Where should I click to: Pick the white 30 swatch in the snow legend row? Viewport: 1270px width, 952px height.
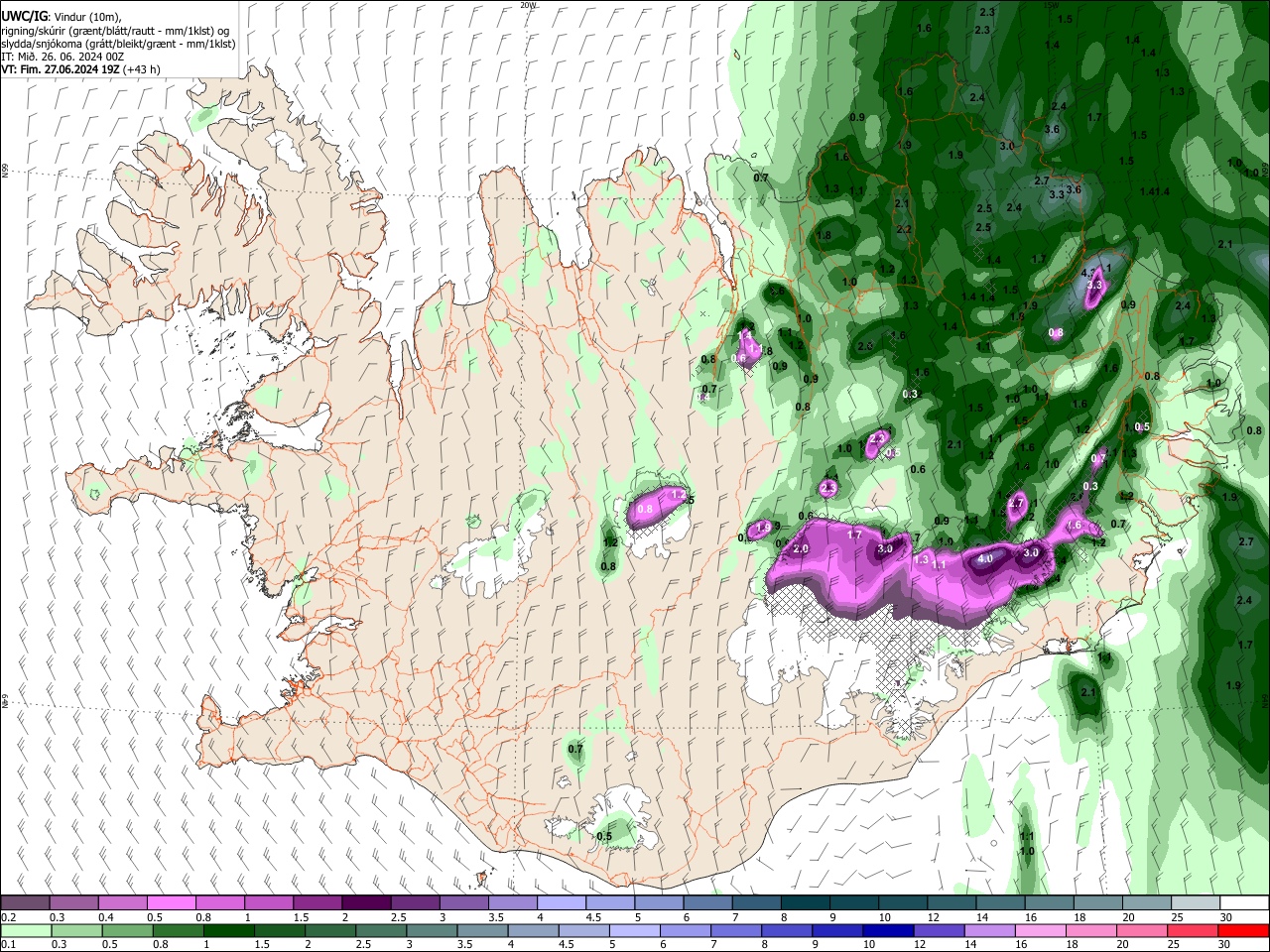pos(1244,903)
